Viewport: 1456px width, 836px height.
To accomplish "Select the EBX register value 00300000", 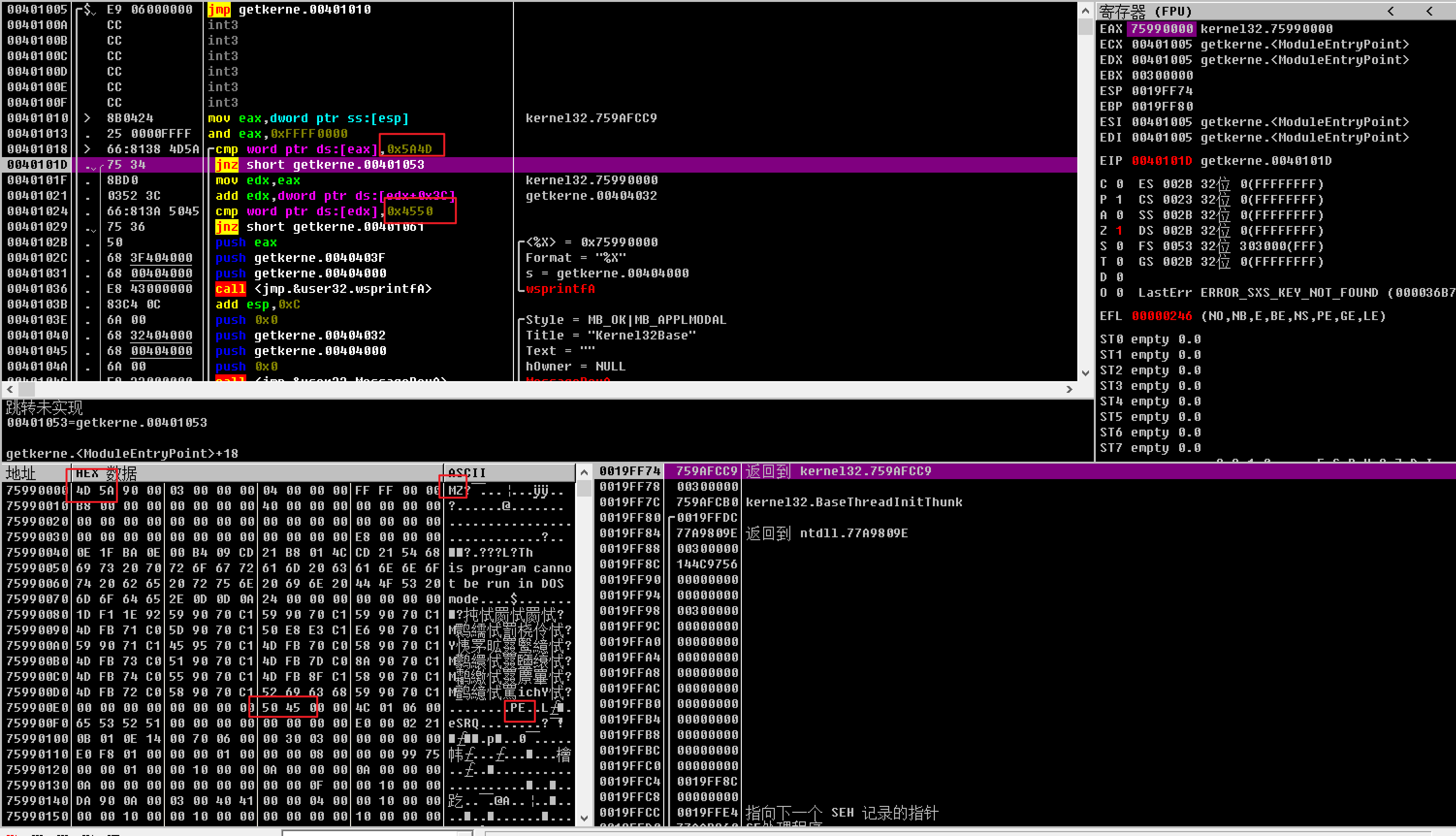I will click(1162, 75).
